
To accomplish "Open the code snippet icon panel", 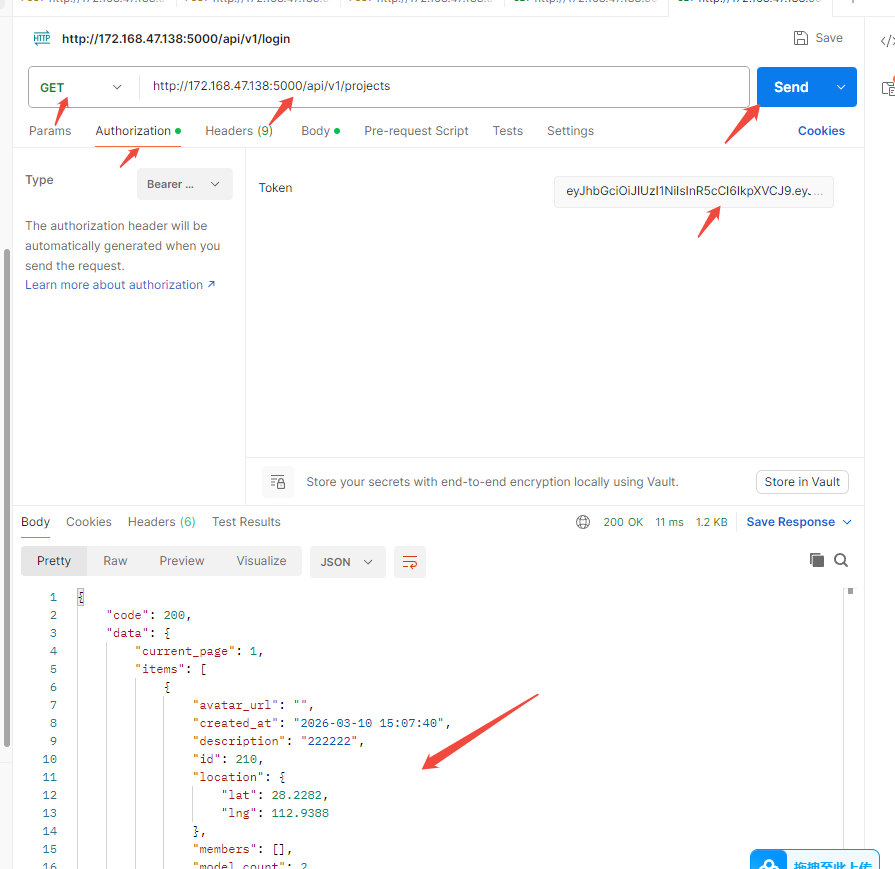I will [x=886, y=41].
